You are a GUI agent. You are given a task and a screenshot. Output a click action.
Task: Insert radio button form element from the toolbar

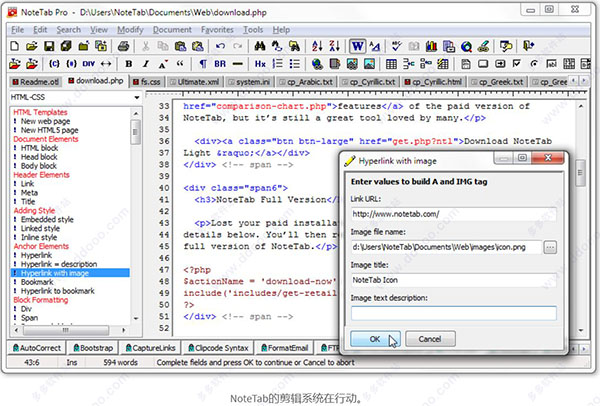pyautogui.click(x=534, y=64)
